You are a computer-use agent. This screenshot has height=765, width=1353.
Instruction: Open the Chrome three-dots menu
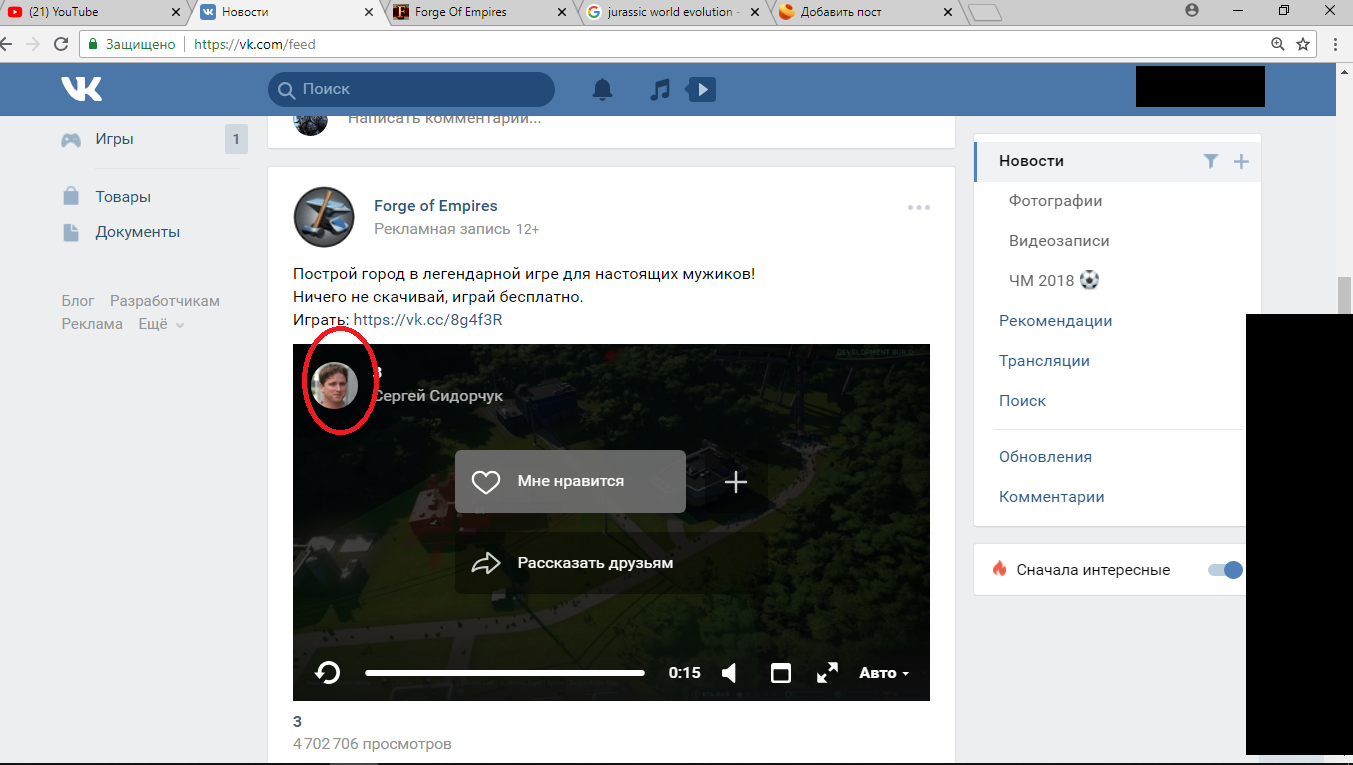click(1337, 44)
